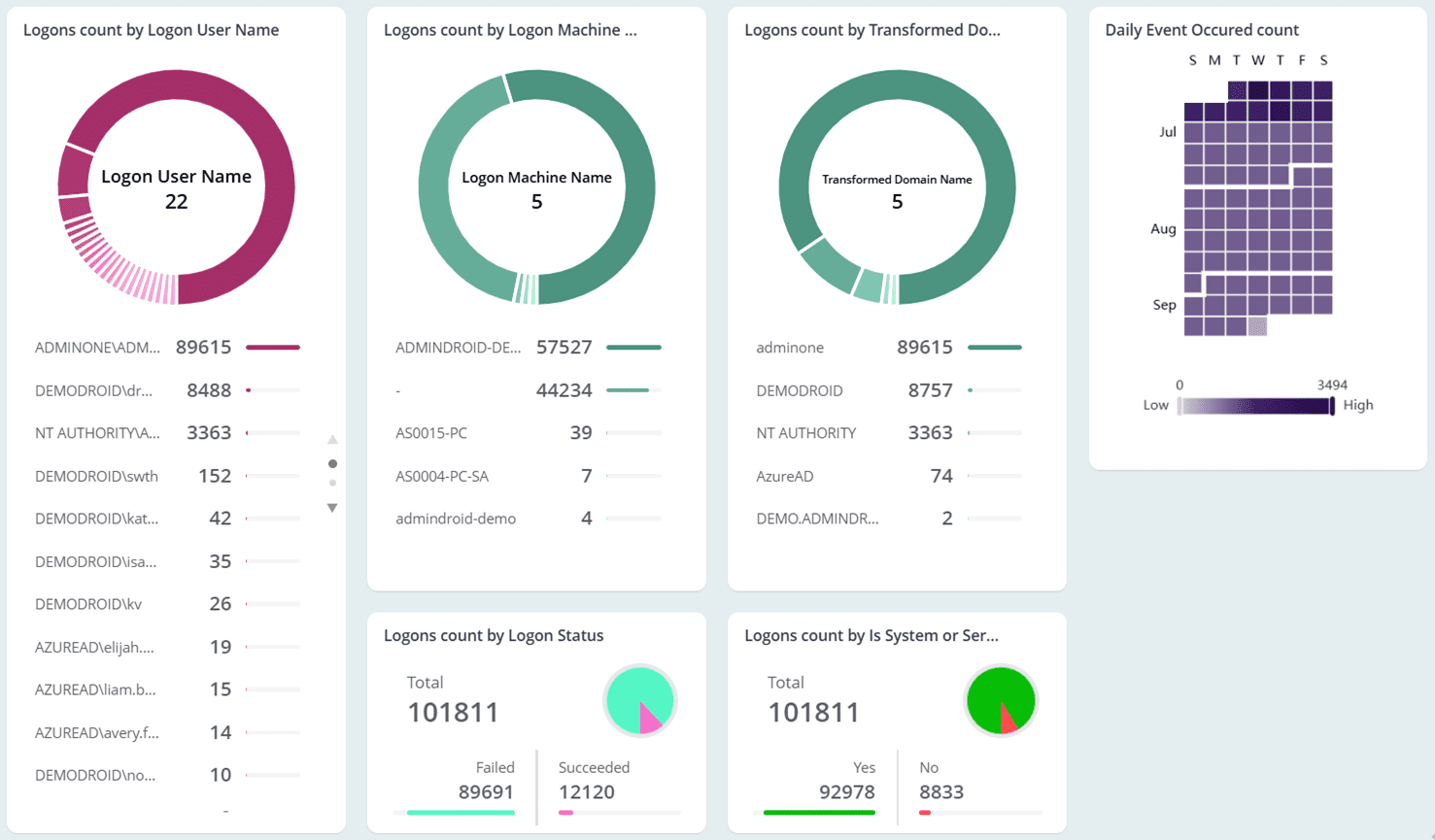Click the DEMODROID domain legend row
1435x840 pixels.
click(800, 390)
